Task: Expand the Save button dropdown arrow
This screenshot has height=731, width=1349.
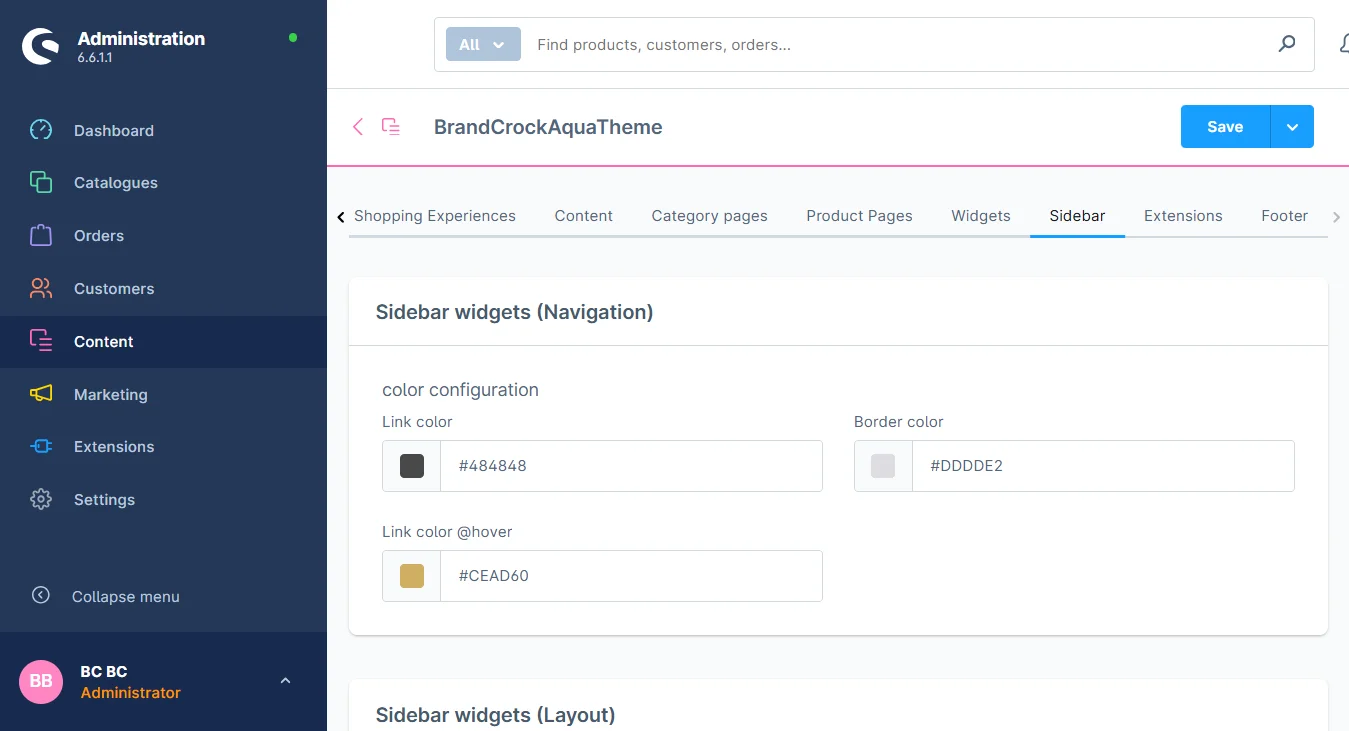Action: click(x=1292, y=127)
